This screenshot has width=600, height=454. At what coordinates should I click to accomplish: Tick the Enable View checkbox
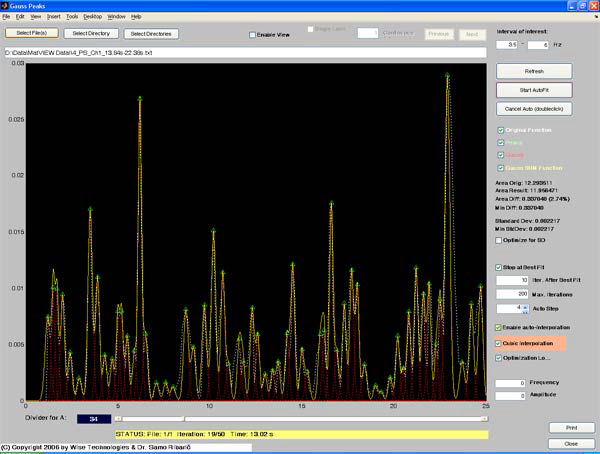[252, 35]
